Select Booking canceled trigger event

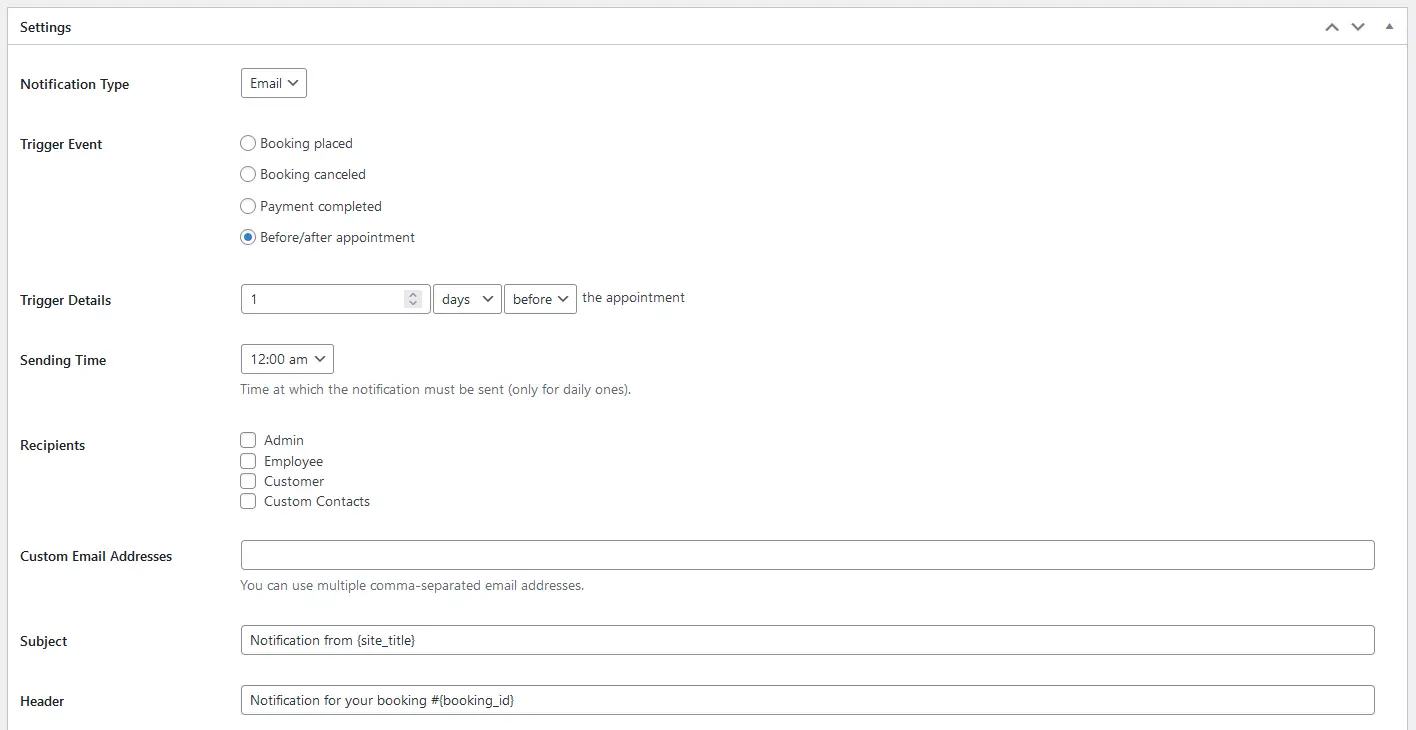point(248,174)
